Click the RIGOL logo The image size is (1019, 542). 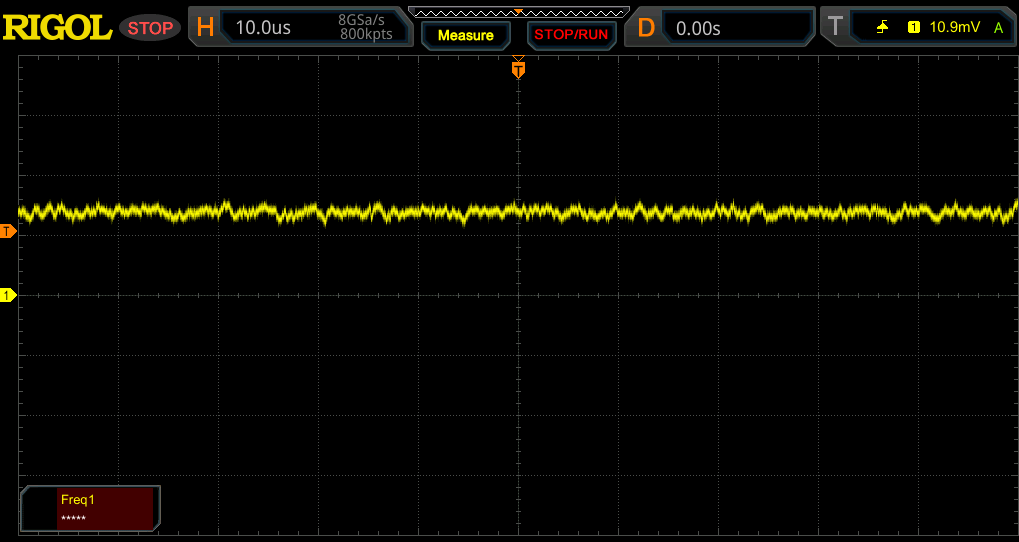[x=57, y=28]
